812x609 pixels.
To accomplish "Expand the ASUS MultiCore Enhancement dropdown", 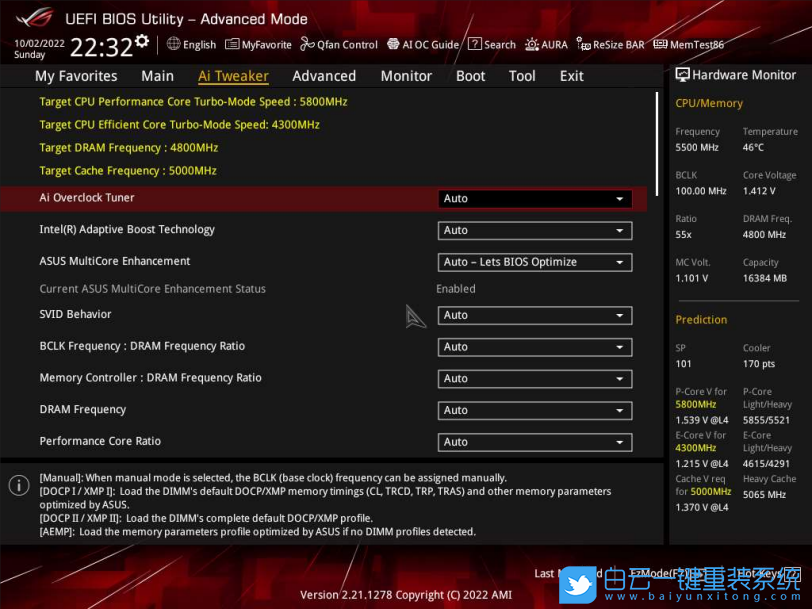I will (x=534, y=262).
